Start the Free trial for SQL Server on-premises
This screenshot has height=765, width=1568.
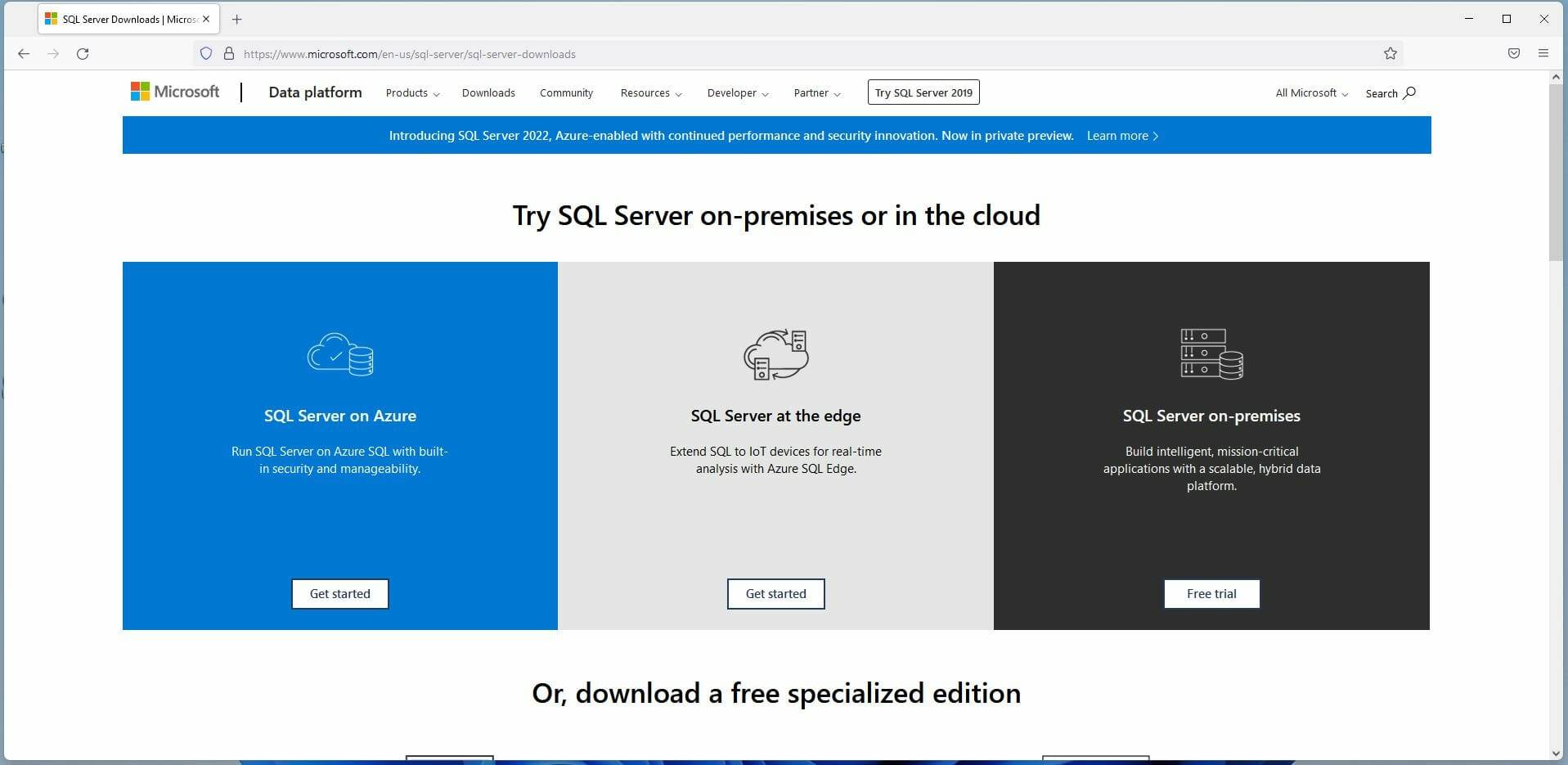1211,593
